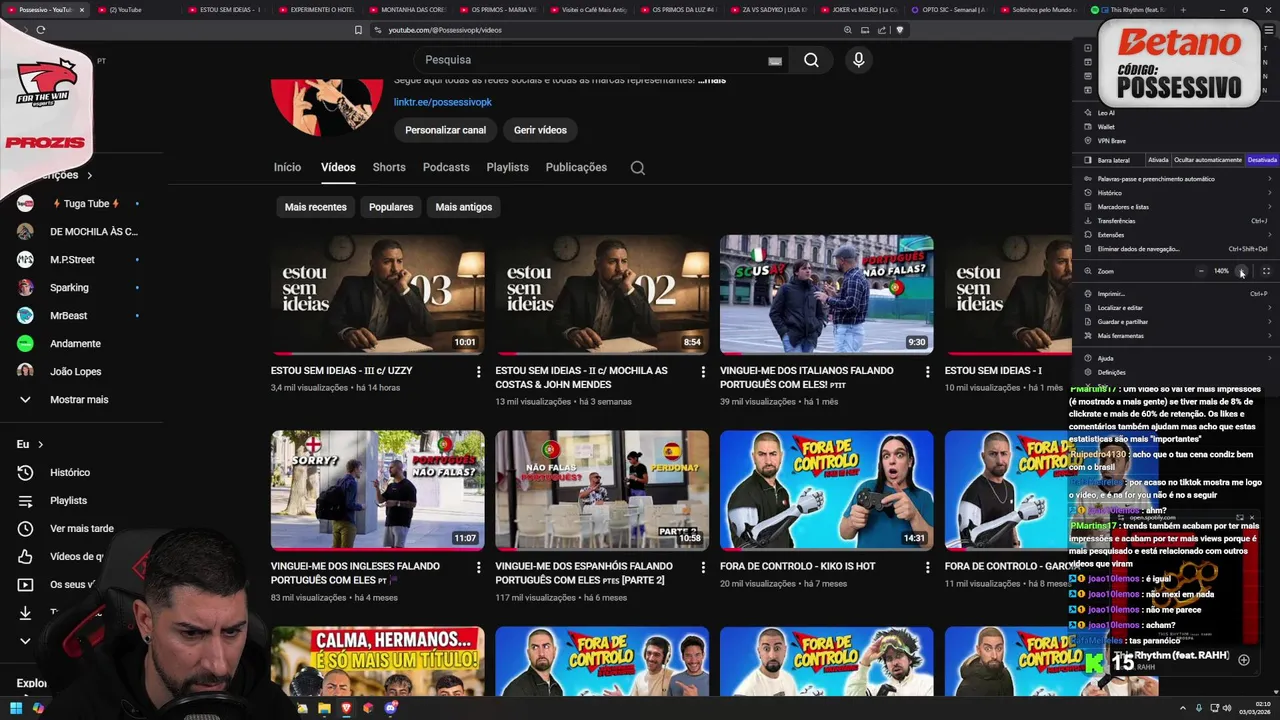Image resolution: width=1280 pixels, height=720 pixels.
Task: Open the linktr.ee/possessivopk link
Action: [442, 102]
